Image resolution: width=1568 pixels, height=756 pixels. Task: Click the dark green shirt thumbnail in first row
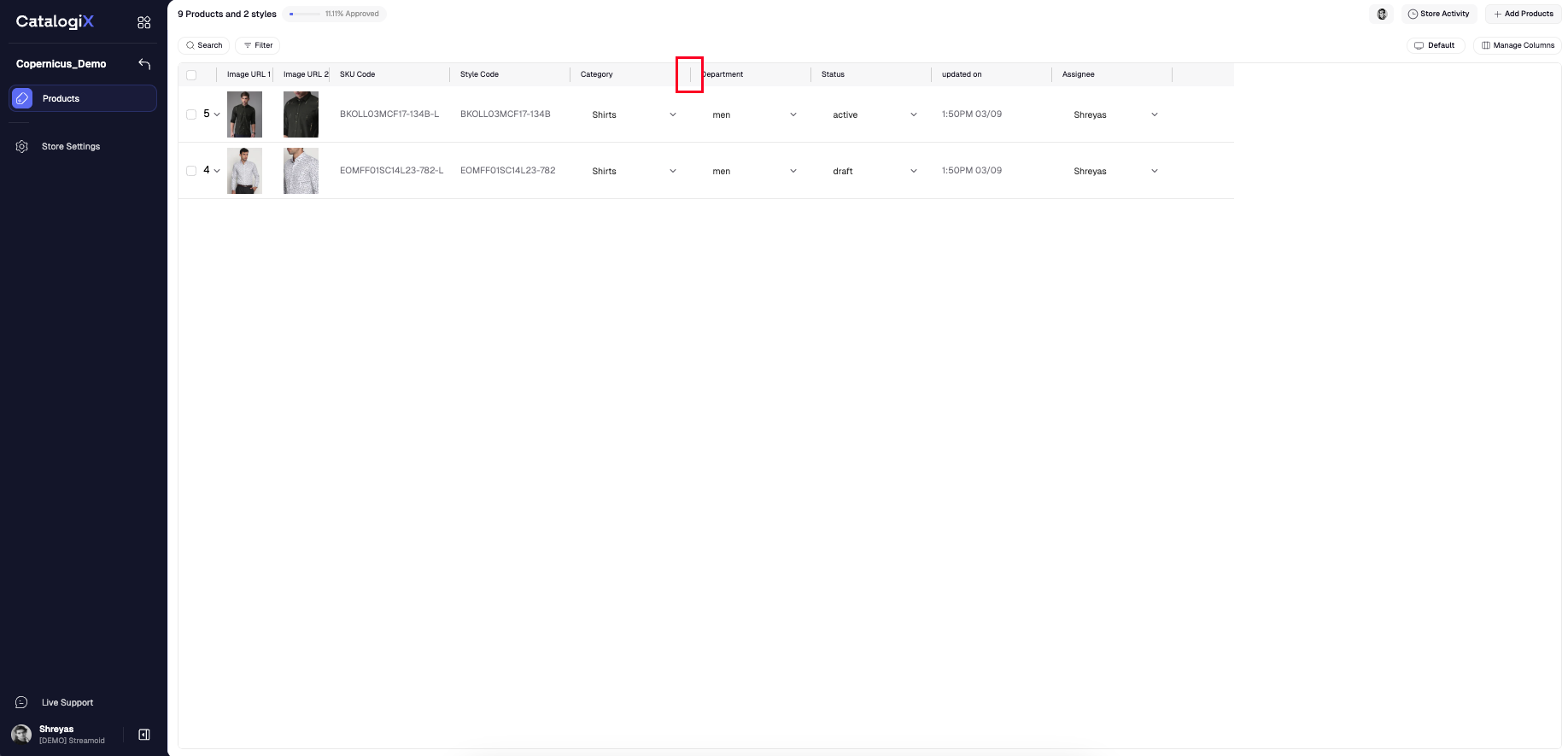click(x=244, y=114)
